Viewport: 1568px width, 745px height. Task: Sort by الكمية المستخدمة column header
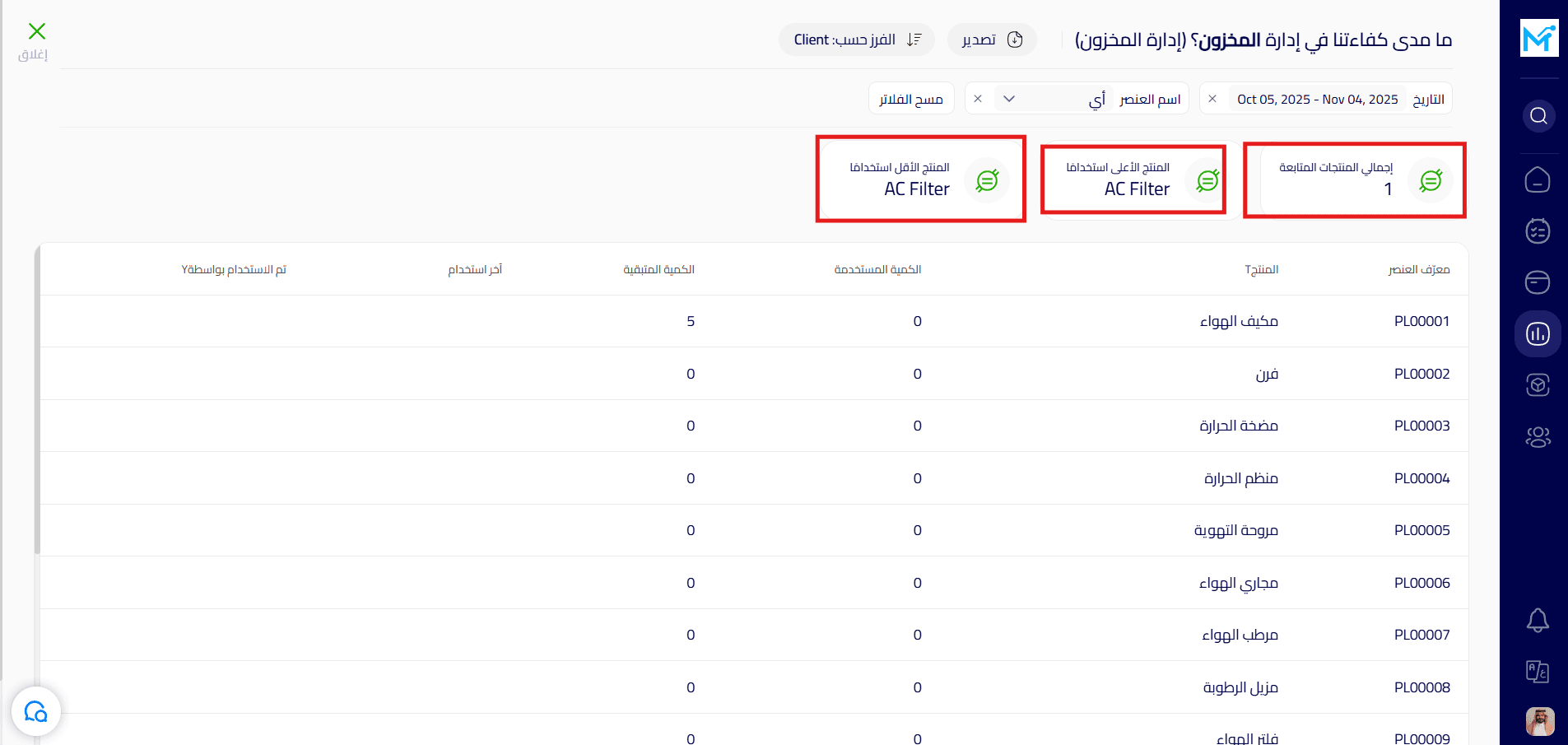click(x=877, y=269)
